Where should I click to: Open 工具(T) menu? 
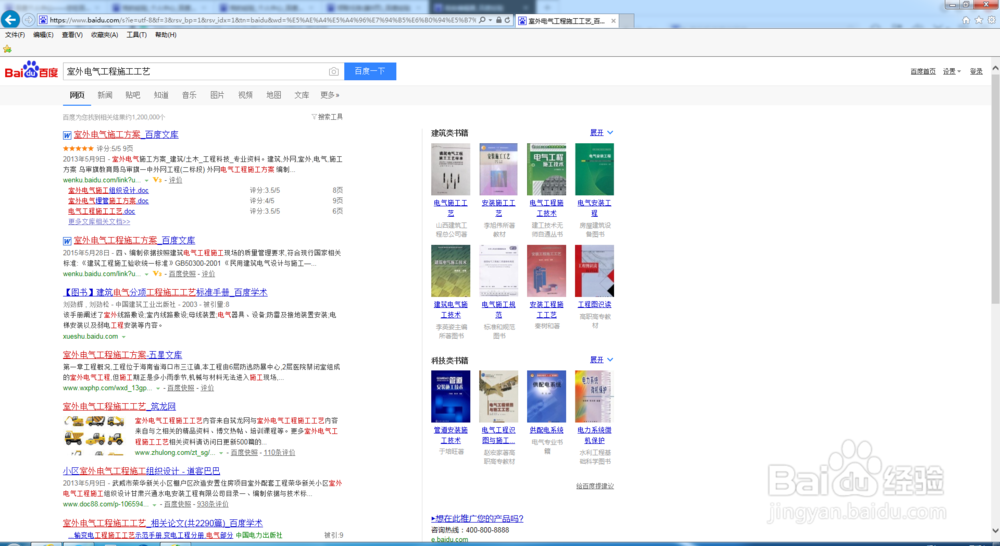pos(136,35)
